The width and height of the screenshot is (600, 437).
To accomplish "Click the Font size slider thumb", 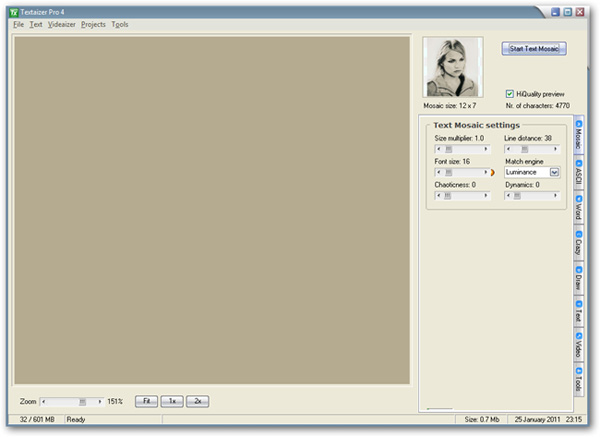I will (448, 173).
